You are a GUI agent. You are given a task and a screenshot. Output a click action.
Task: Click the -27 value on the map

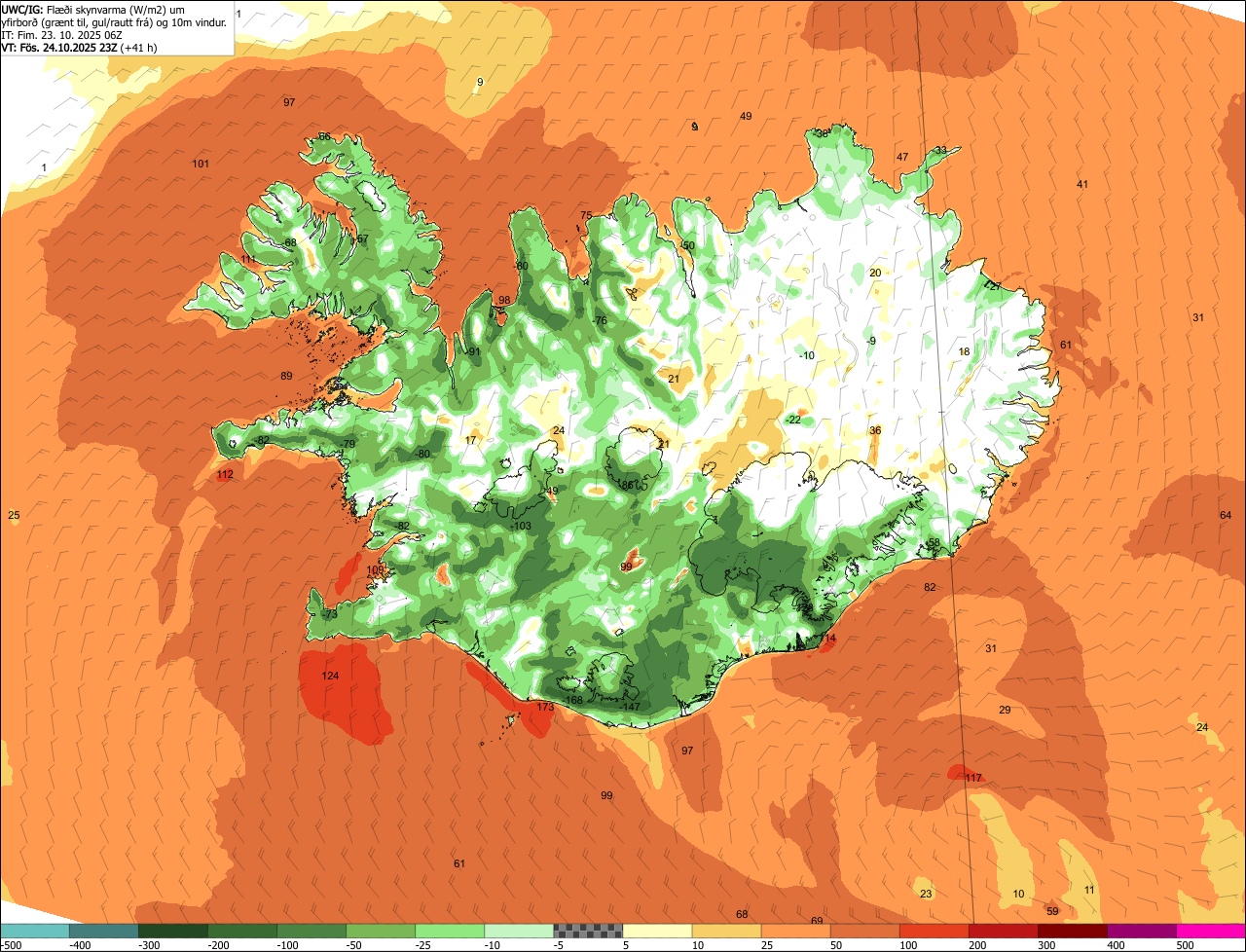(x=993, y=286)
